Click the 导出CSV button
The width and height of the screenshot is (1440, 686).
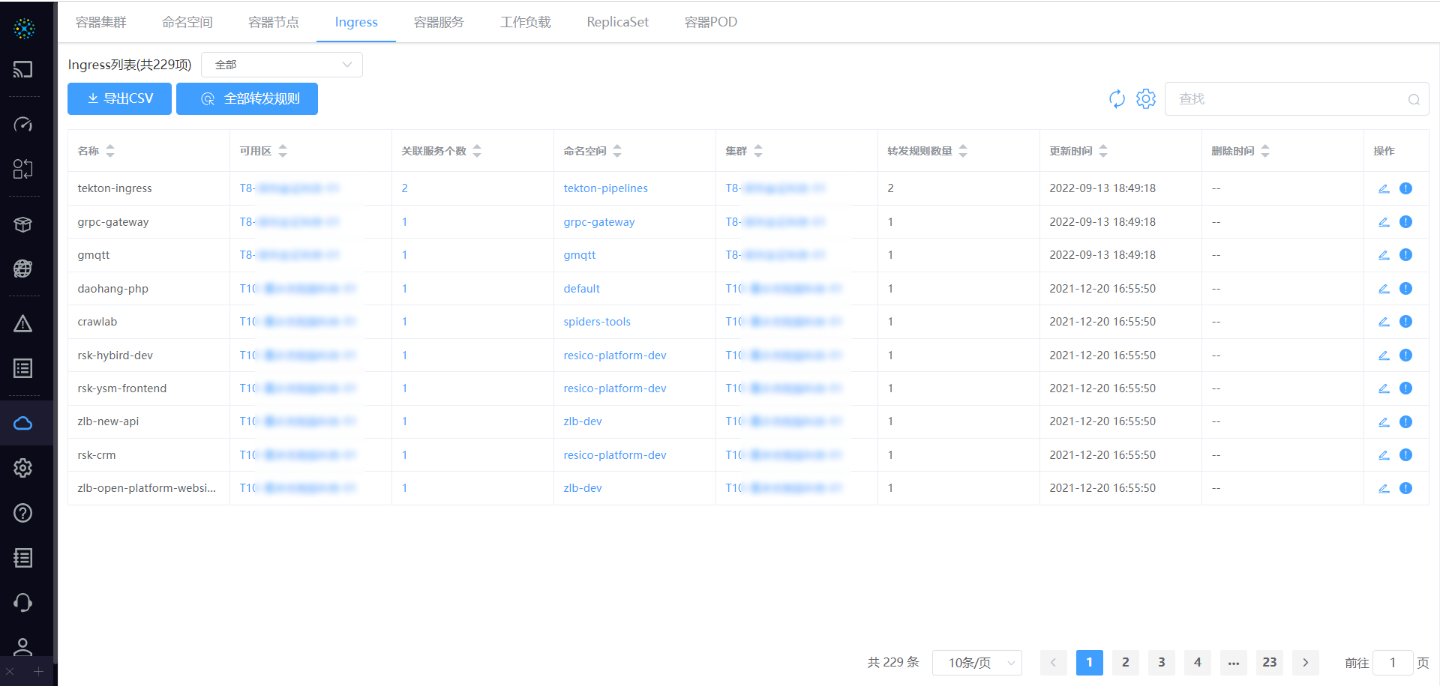[x=120, y=99]
